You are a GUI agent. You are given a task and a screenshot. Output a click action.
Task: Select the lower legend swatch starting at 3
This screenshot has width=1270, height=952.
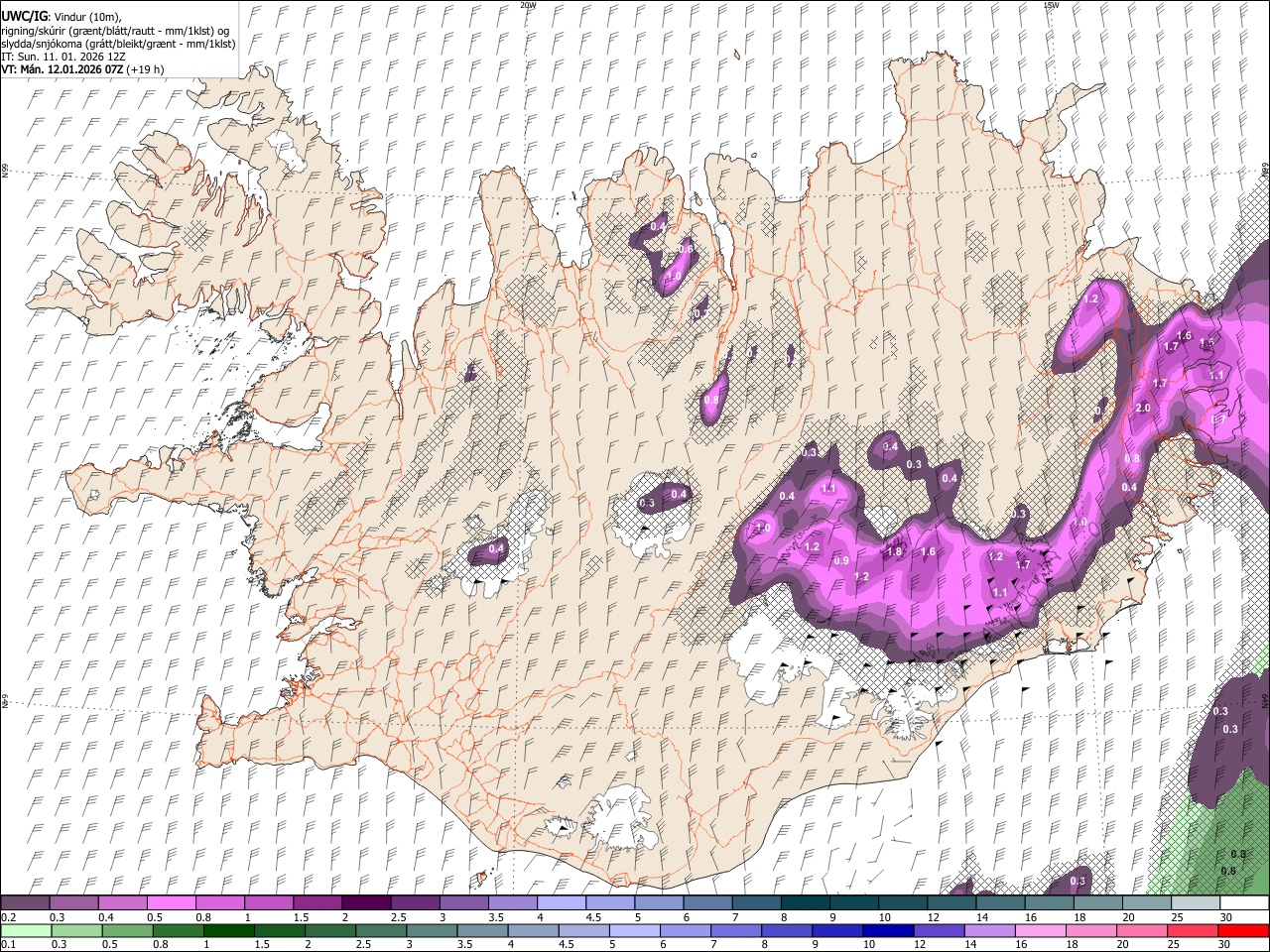(x=431, y=930)
